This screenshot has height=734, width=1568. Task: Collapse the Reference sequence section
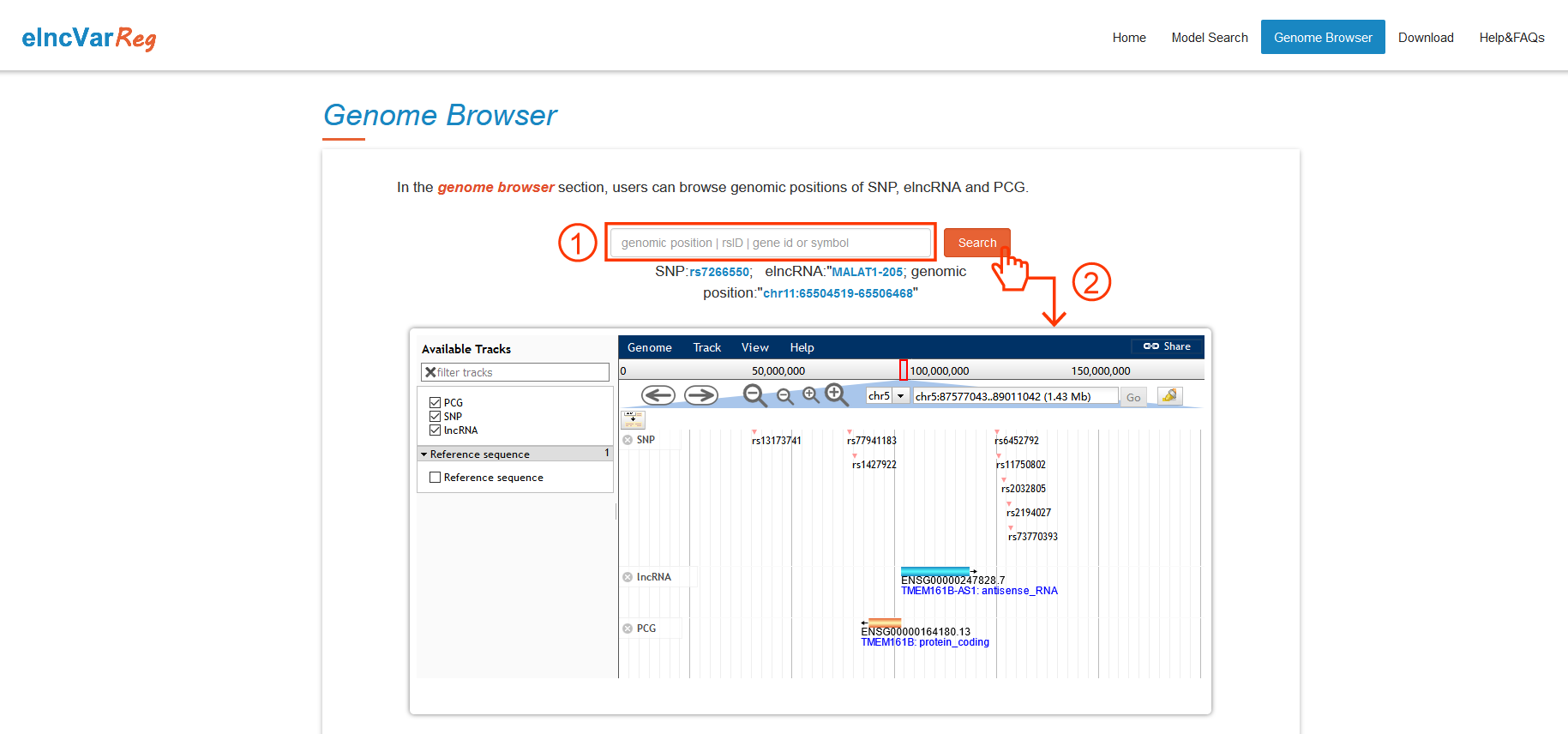(x=424, y=454)
